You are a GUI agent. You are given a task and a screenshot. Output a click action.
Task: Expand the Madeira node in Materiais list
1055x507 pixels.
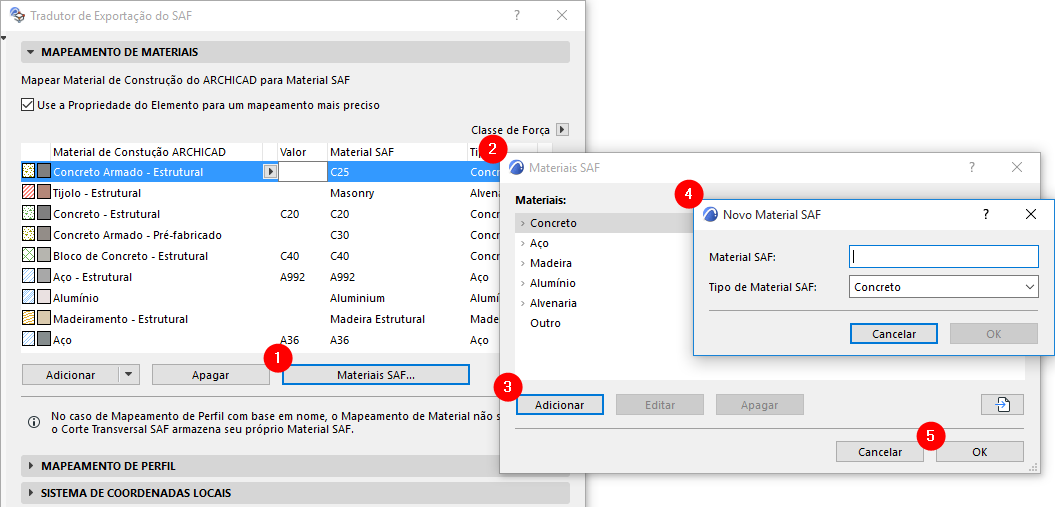click(x=522, y=263)
